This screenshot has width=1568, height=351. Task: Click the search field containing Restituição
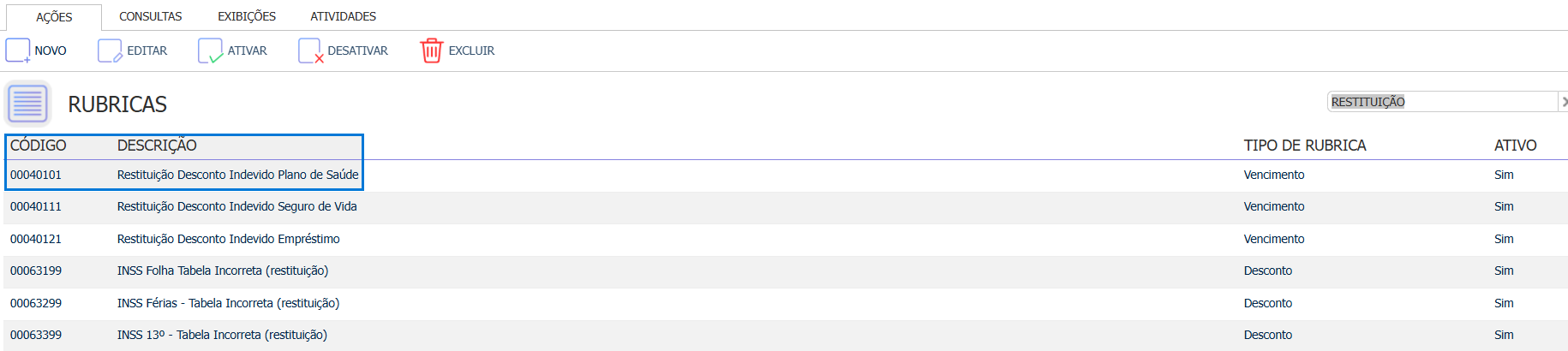coord(1439,102)
